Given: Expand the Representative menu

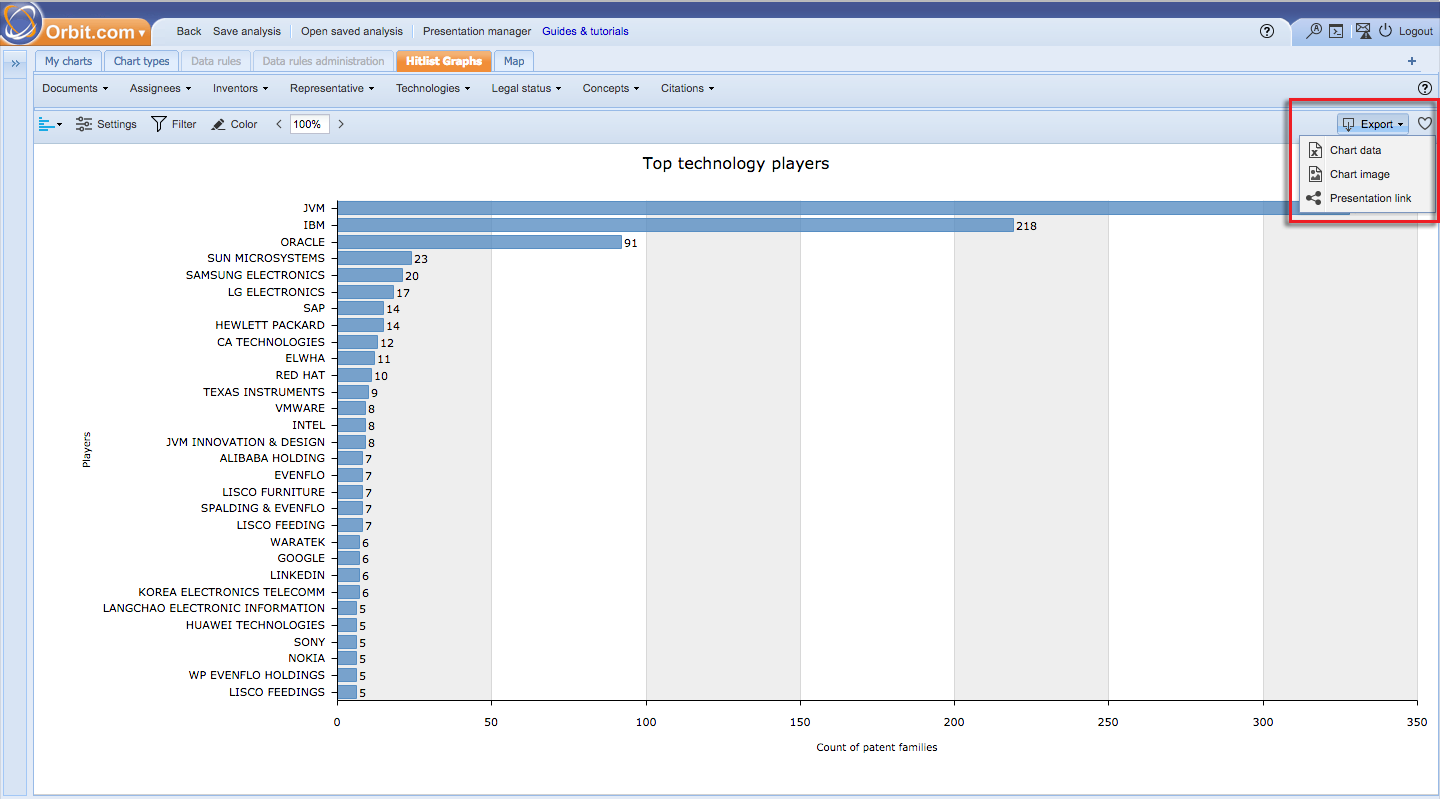Looking at the screenshot, I should click(332, 88).
